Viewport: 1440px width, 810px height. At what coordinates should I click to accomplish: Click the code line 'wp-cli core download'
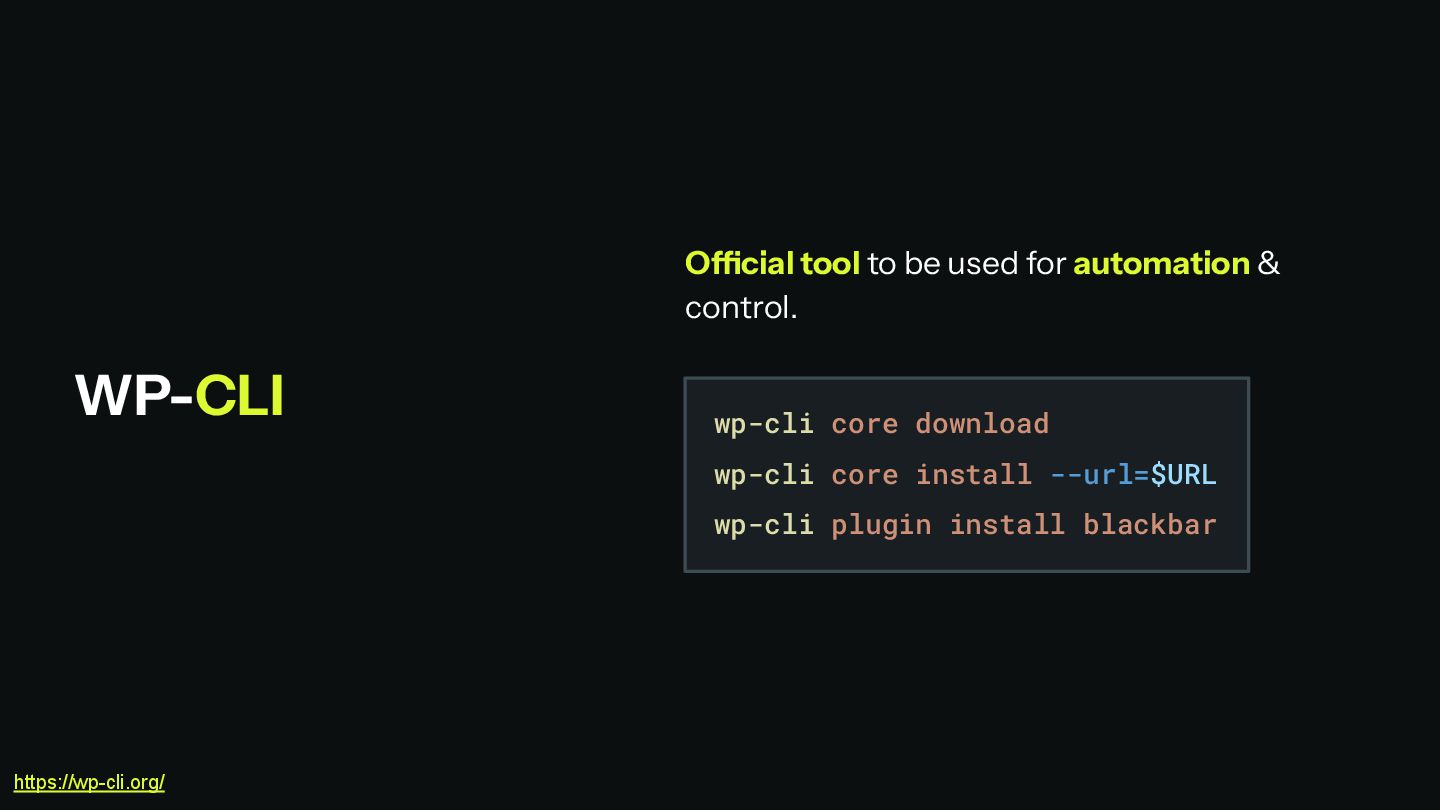point(881,424)
